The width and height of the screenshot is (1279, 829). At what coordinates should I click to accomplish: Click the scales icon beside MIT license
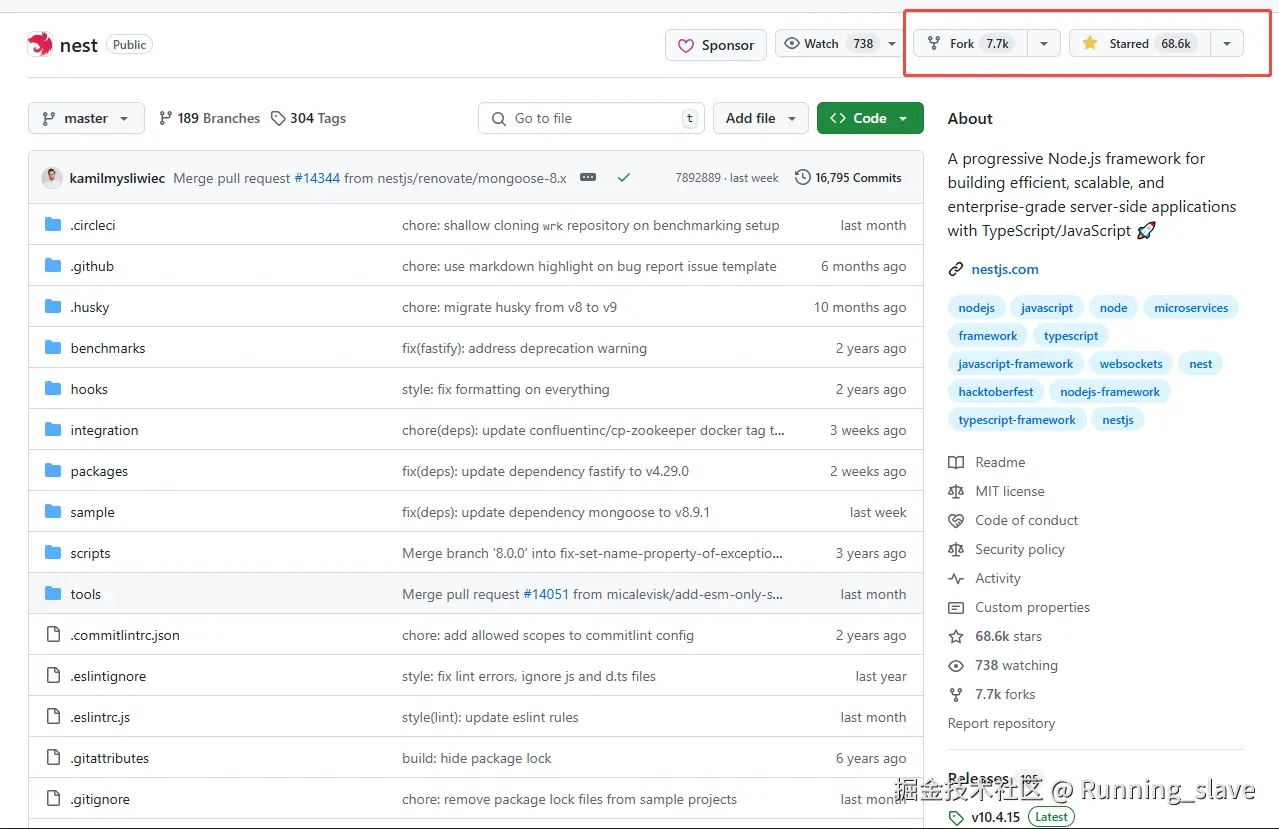(x=956, y=491)
